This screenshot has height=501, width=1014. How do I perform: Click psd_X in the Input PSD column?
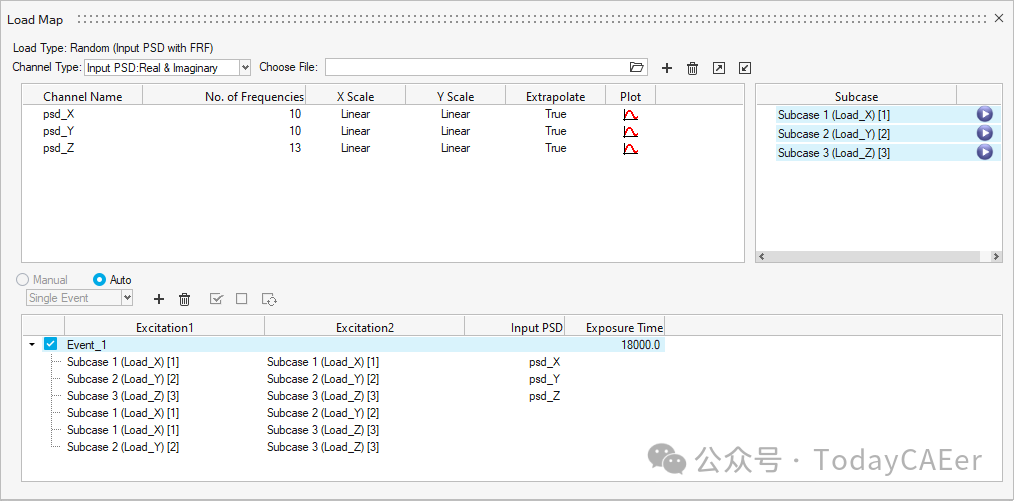coord(545,361)
